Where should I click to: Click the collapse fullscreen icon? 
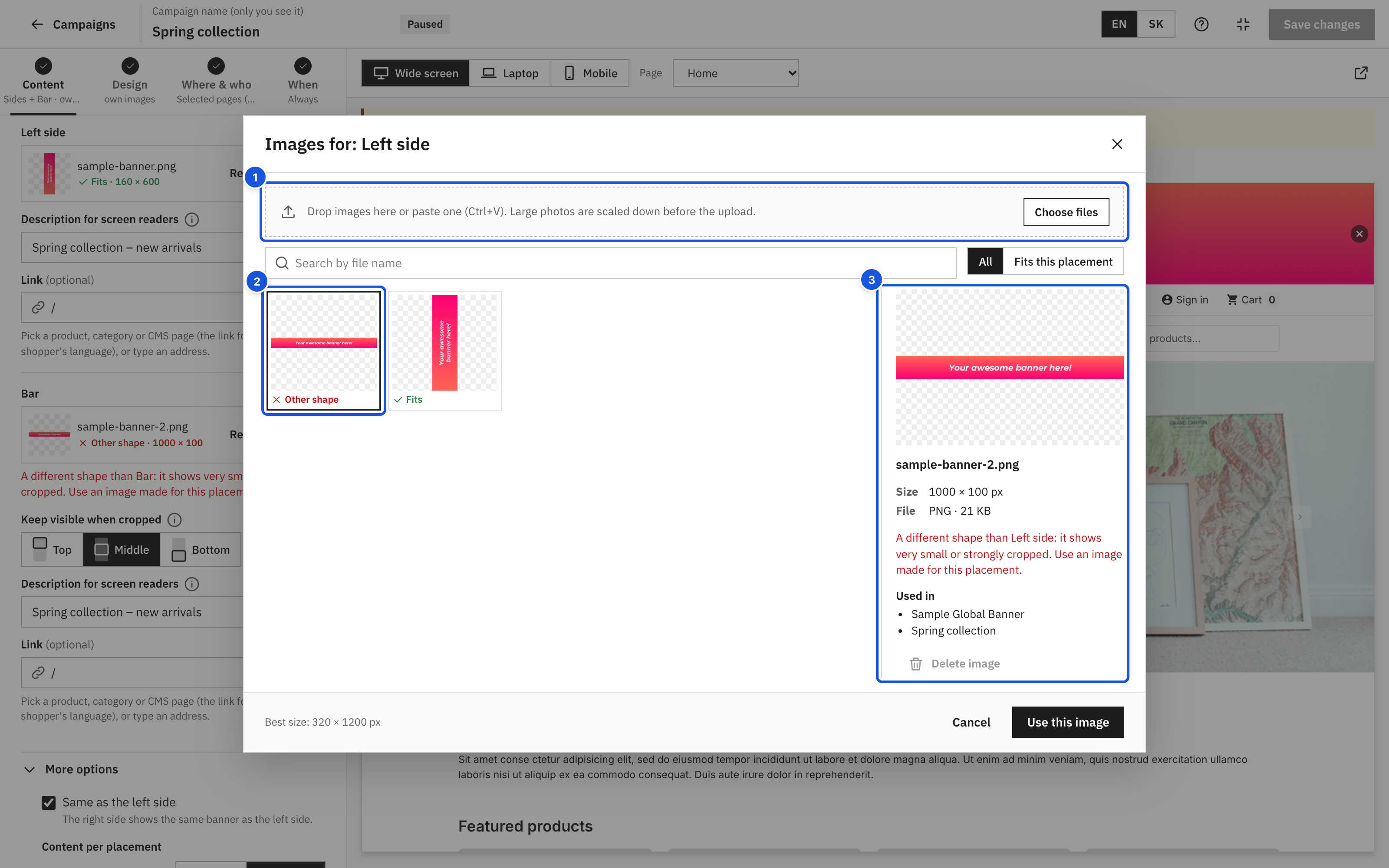(1243, 24)
